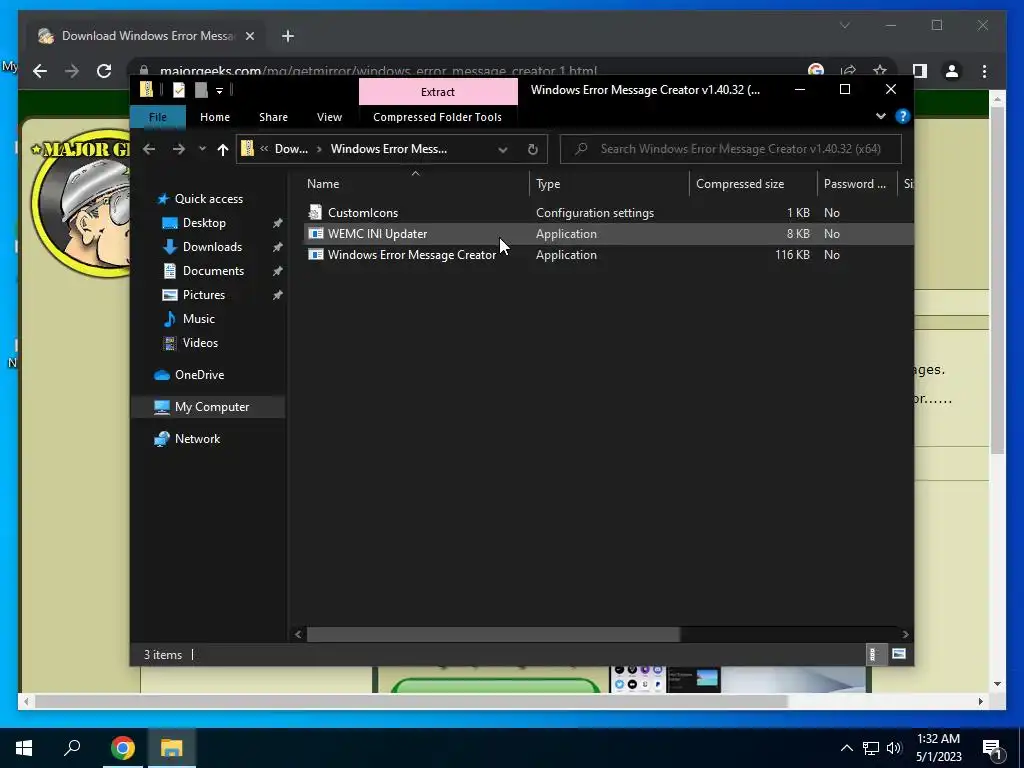Click the Chrome page vertical scrollbar
Screen dimensions: 1024x768
997,281
